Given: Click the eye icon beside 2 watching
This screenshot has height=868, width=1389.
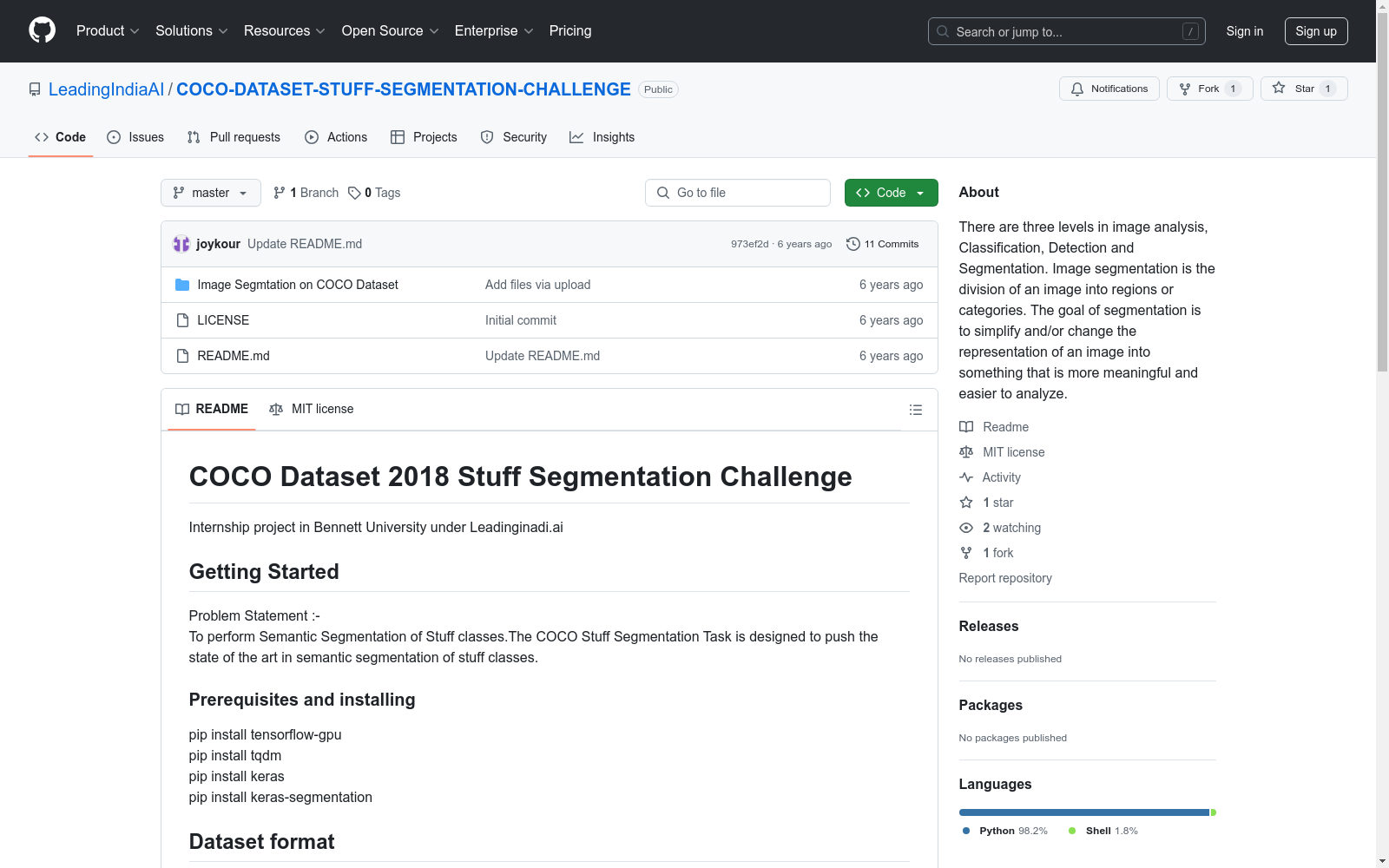Looking at the screenshot, I should click(x=966, y=528).
